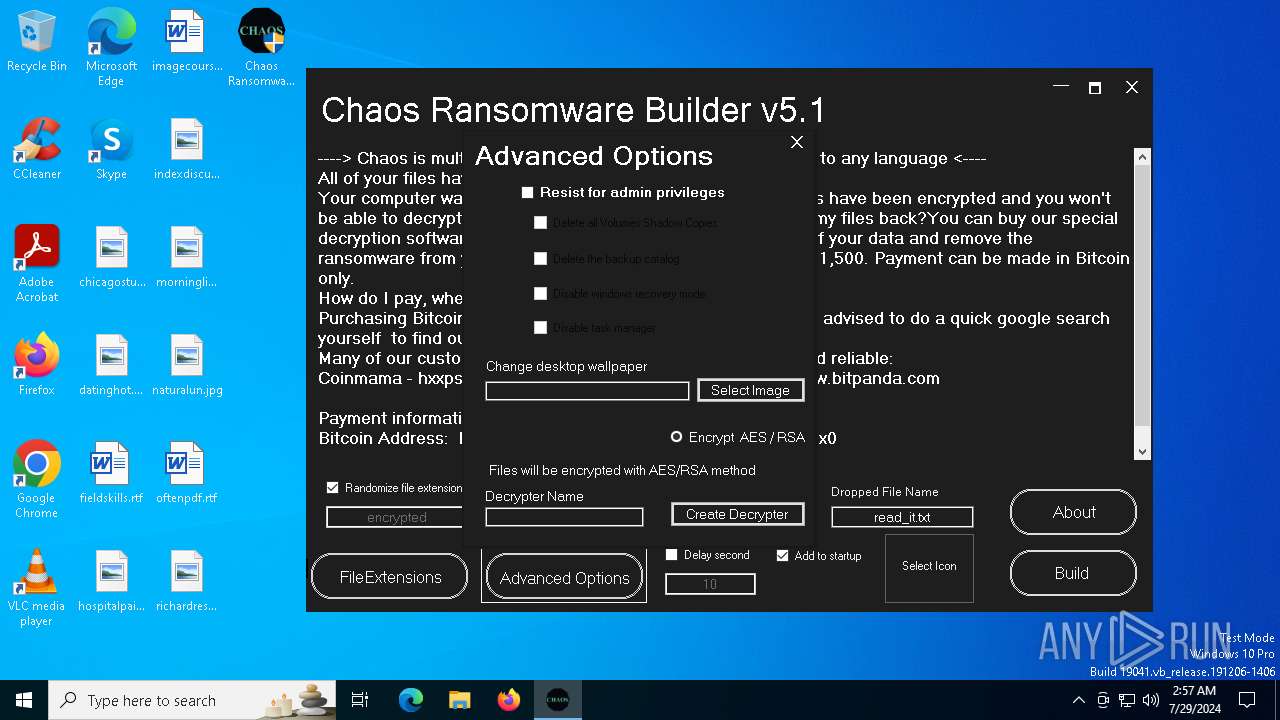The height and width of the screenshot is (720, 1280).
Task: Open File Explorer from taskbar
Action: pyautogui.click(x=460, y=700)
